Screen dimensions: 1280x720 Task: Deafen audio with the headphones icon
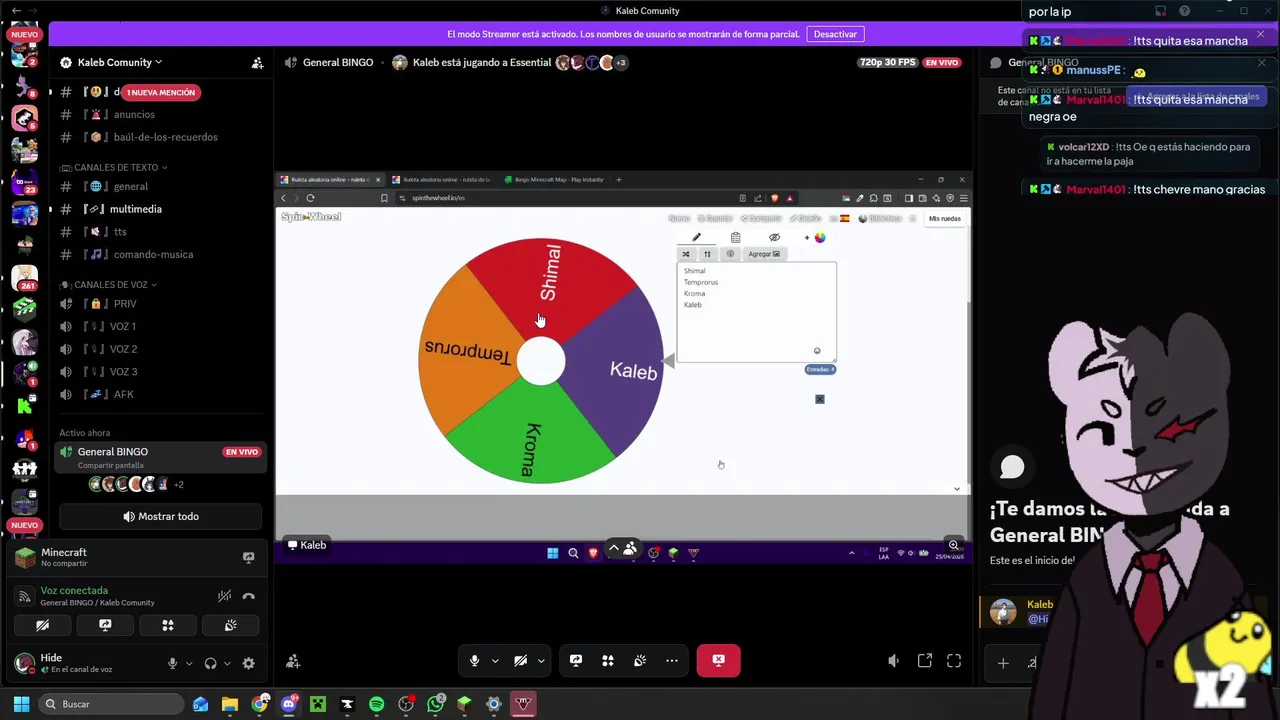pyautogui.click(x=211, y=663)
